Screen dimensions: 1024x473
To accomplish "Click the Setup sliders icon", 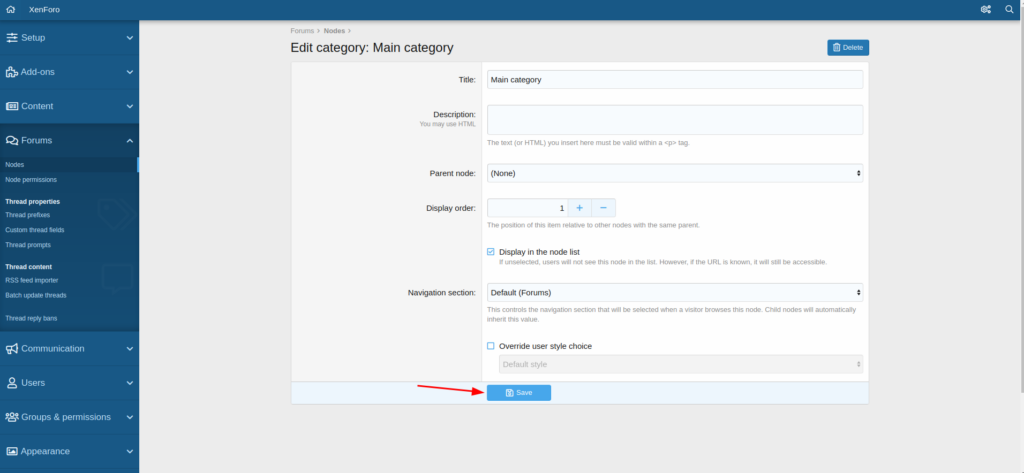I will pos(12,38).
